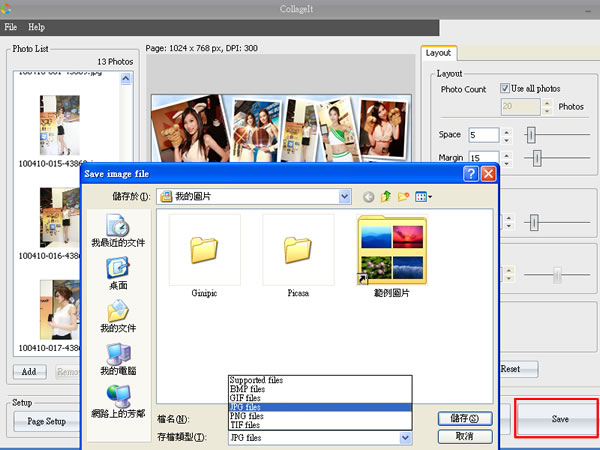Go to My Documents location
Viewport: 600px width, 450px height.
[118, 316]
